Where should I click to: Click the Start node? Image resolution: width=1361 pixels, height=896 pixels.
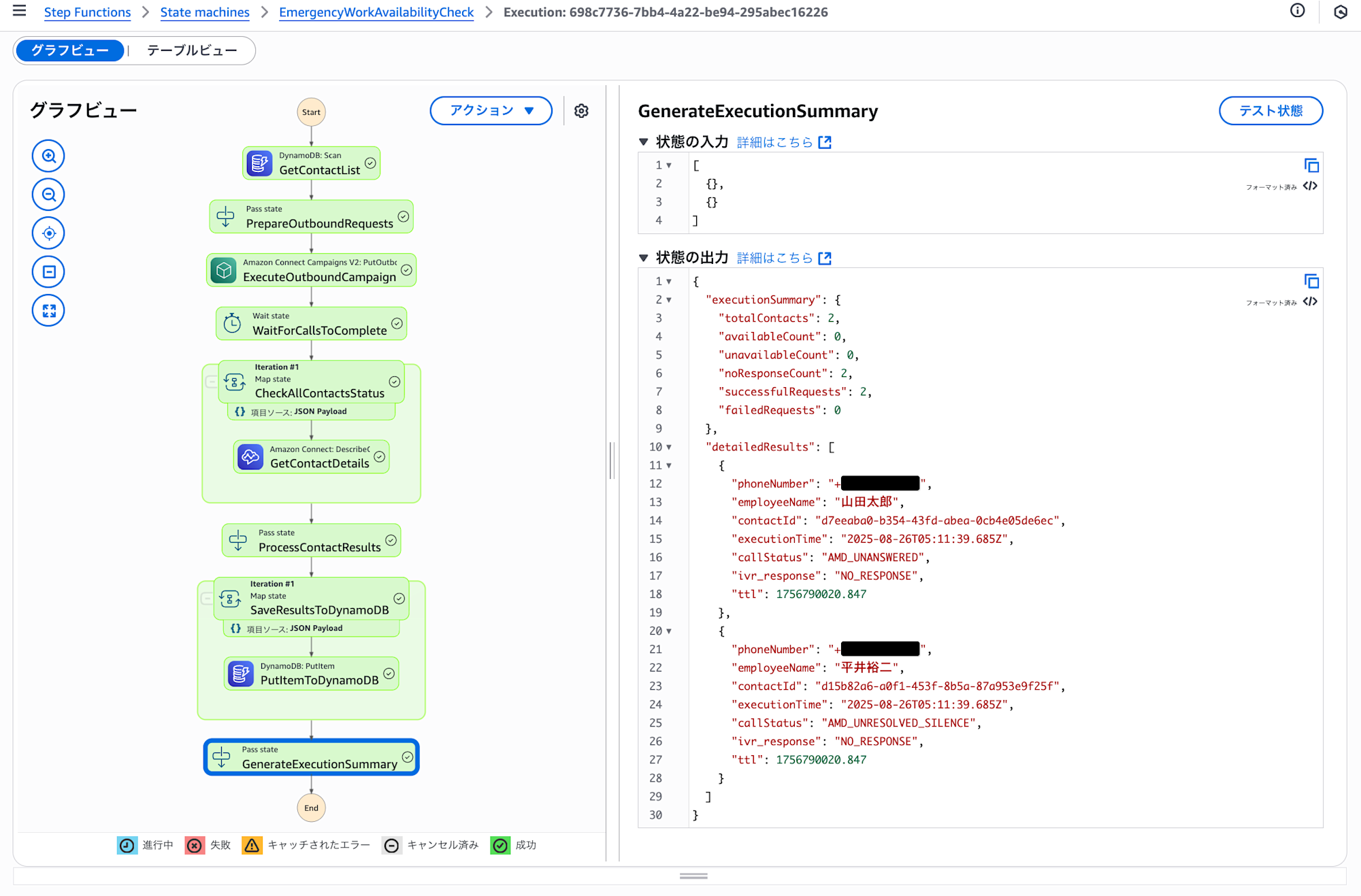311,112
